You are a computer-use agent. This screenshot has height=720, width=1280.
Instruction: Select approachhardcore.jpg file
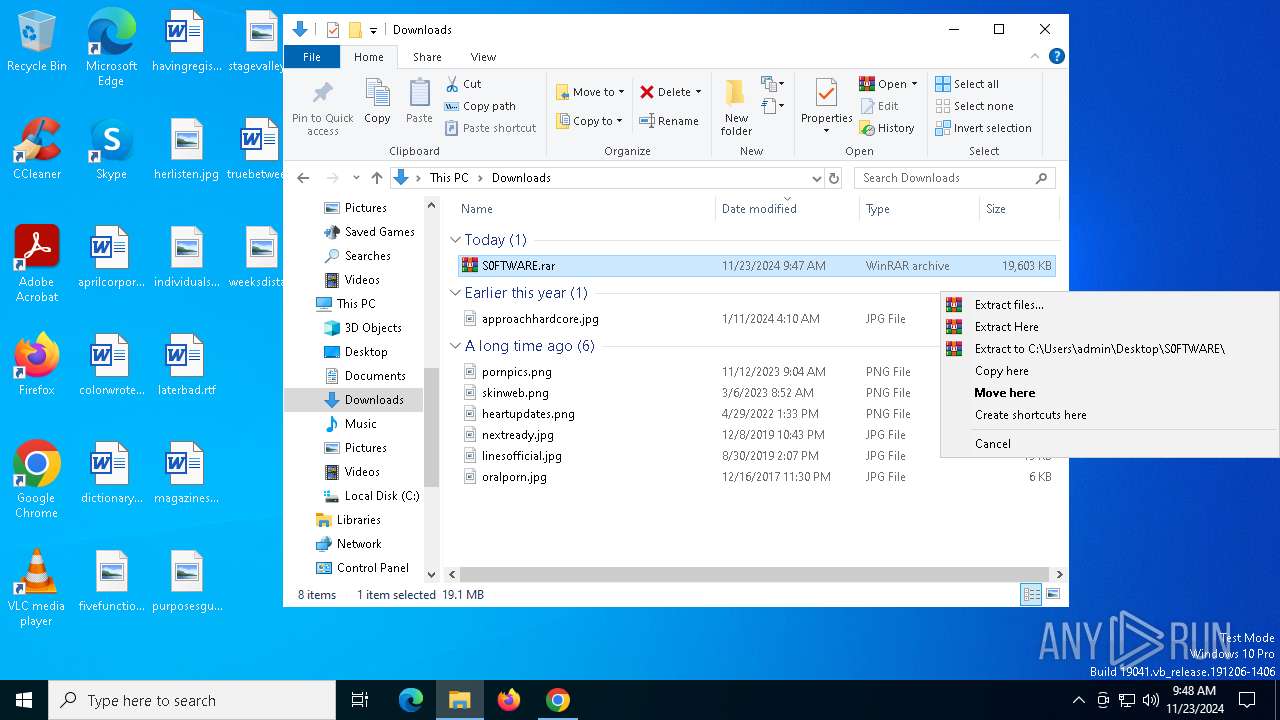tap(540, 319)
